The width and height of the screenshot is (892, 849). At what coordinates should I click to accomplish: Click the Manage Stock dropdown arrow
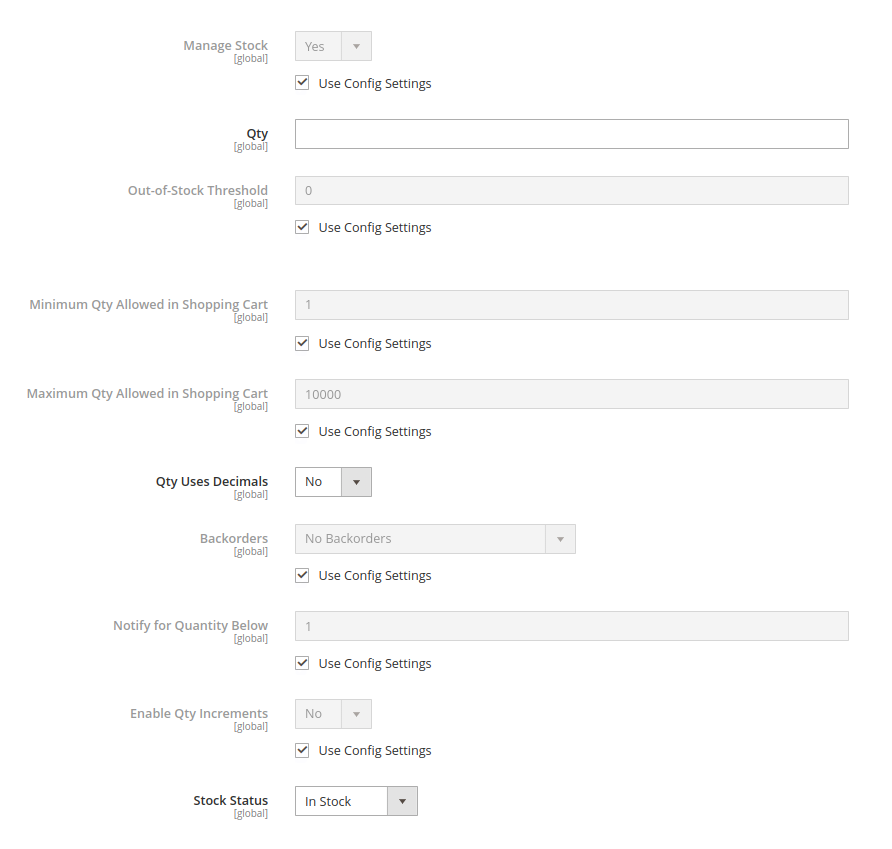pos(357,46)
